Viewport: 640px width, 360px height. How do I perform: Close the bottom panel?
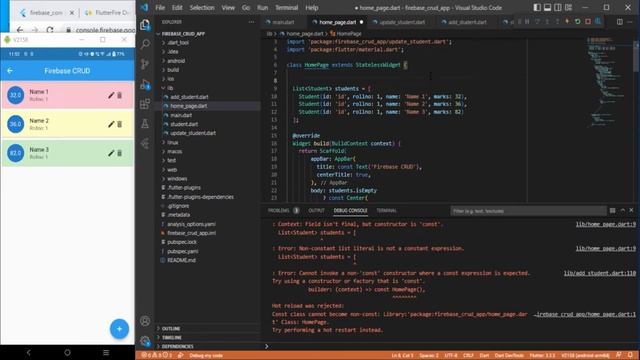coord(631,210)
